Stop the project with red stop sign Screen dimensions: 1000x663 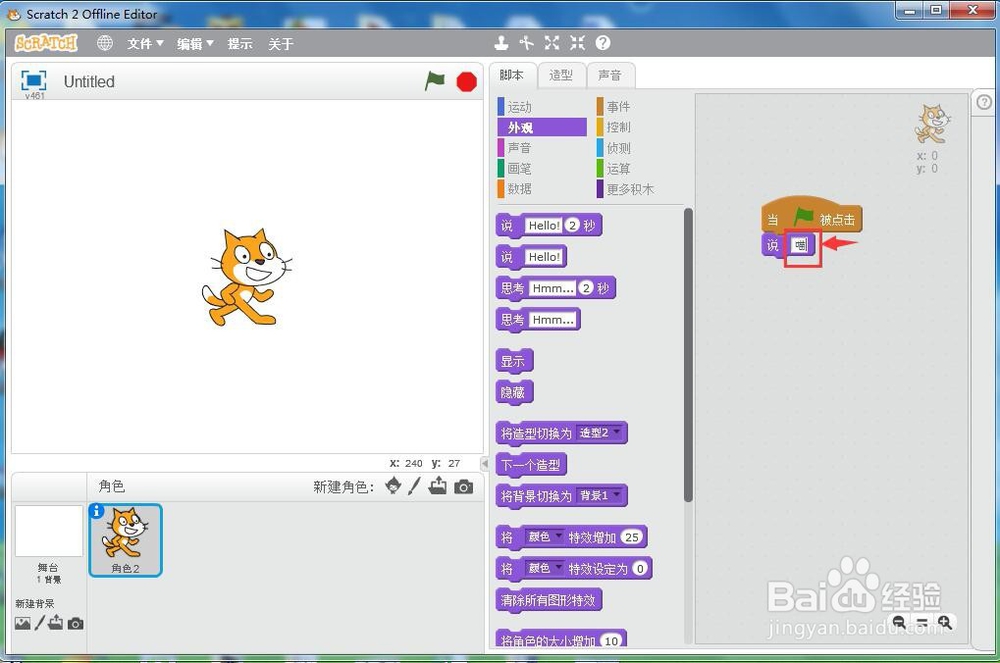click(x=467, y=82)
